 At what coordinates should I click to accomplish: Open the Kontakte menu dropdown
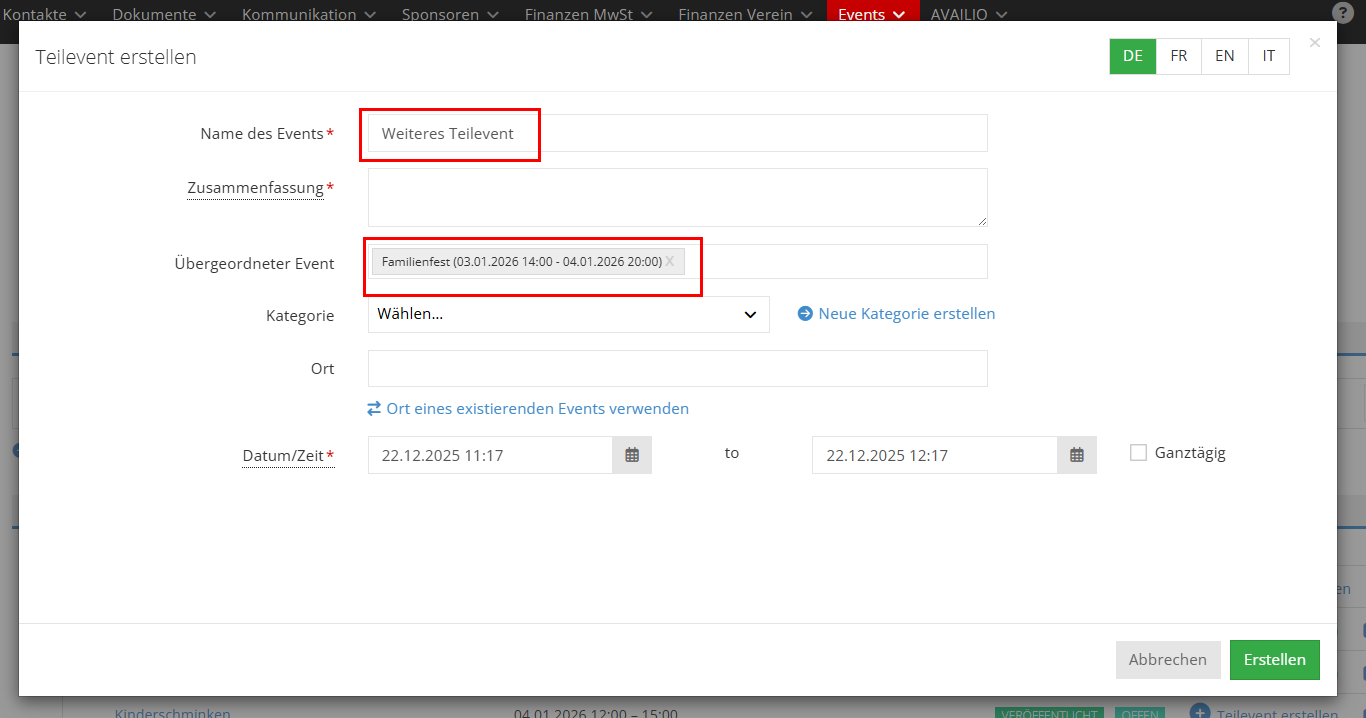44,14
